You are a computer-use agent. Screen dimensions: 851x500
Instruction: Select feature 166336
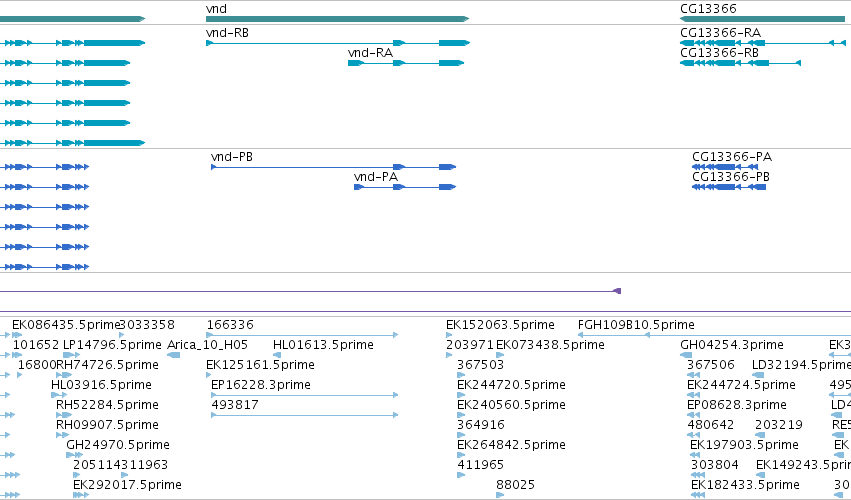point(230,325)
